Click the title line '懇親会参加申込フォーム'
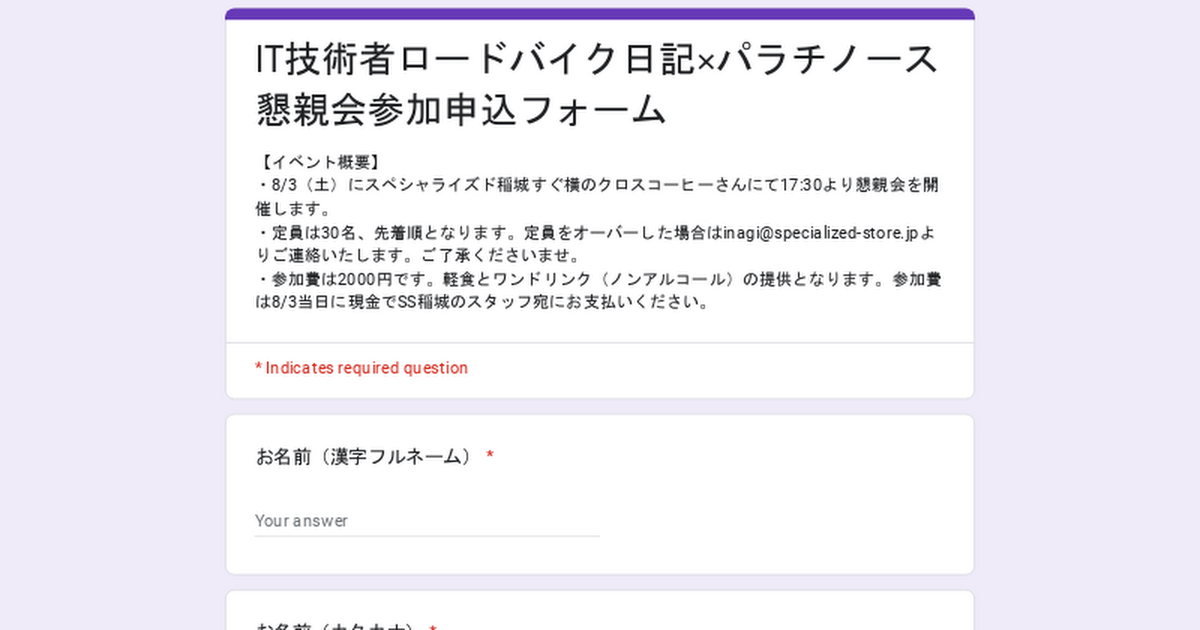 click(461, 110)
